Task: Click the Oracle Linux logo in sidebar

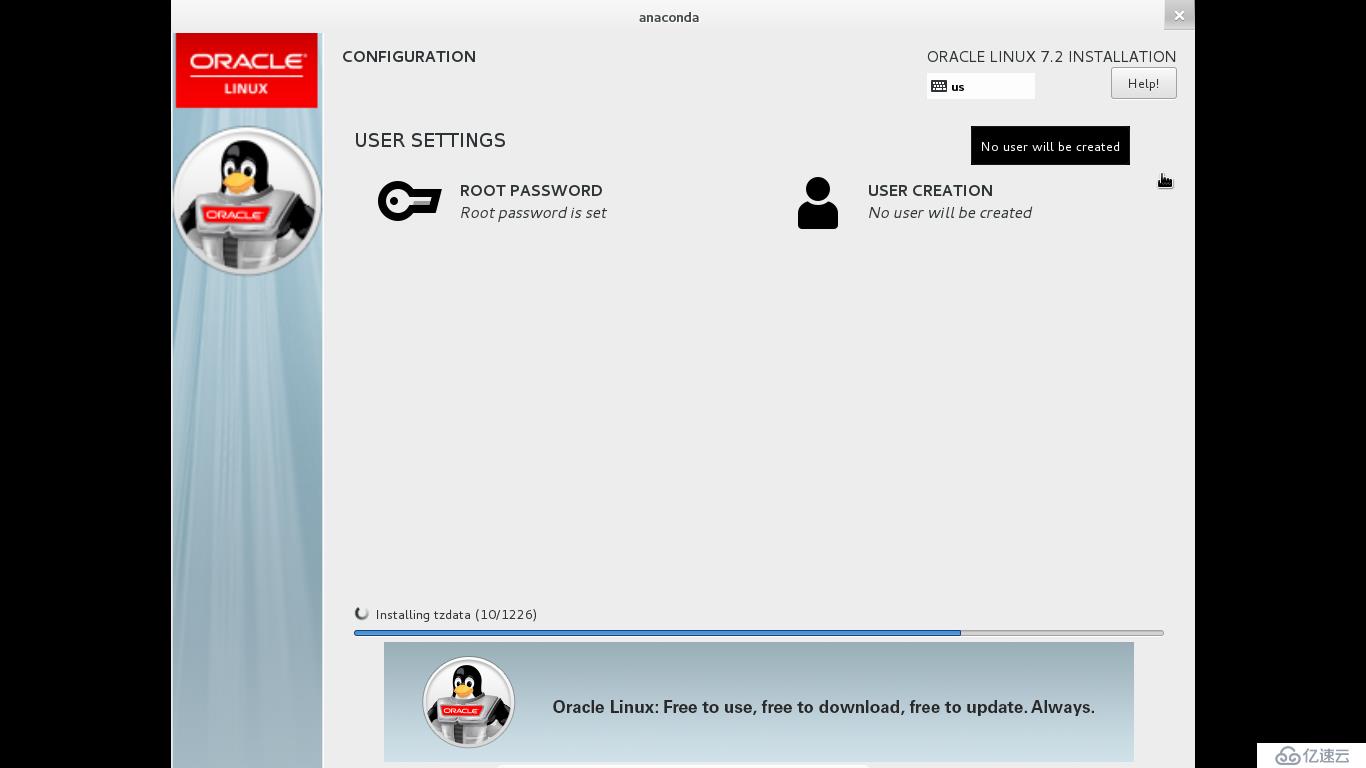Action: [x=247, y=70]
